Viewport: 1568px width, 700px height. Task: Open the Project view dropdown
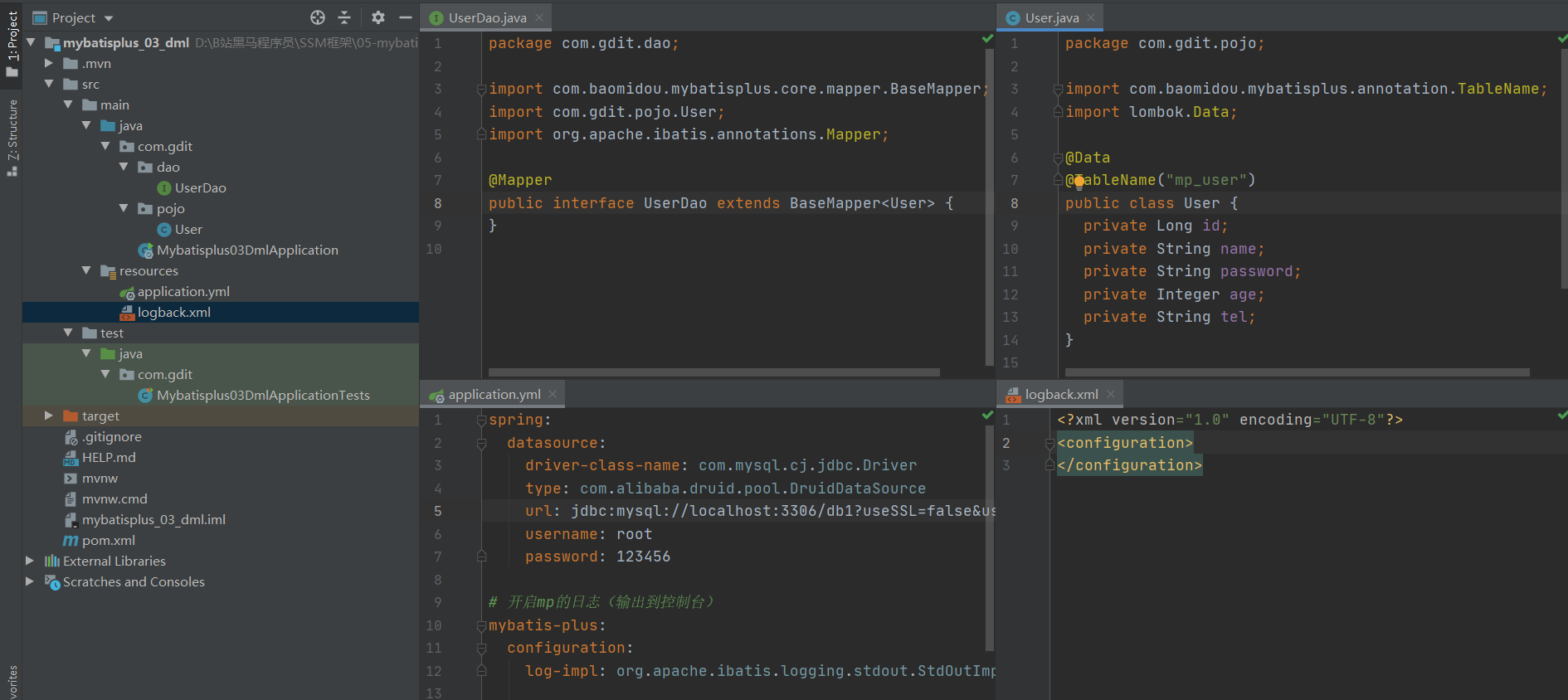(x=109, y=18)
